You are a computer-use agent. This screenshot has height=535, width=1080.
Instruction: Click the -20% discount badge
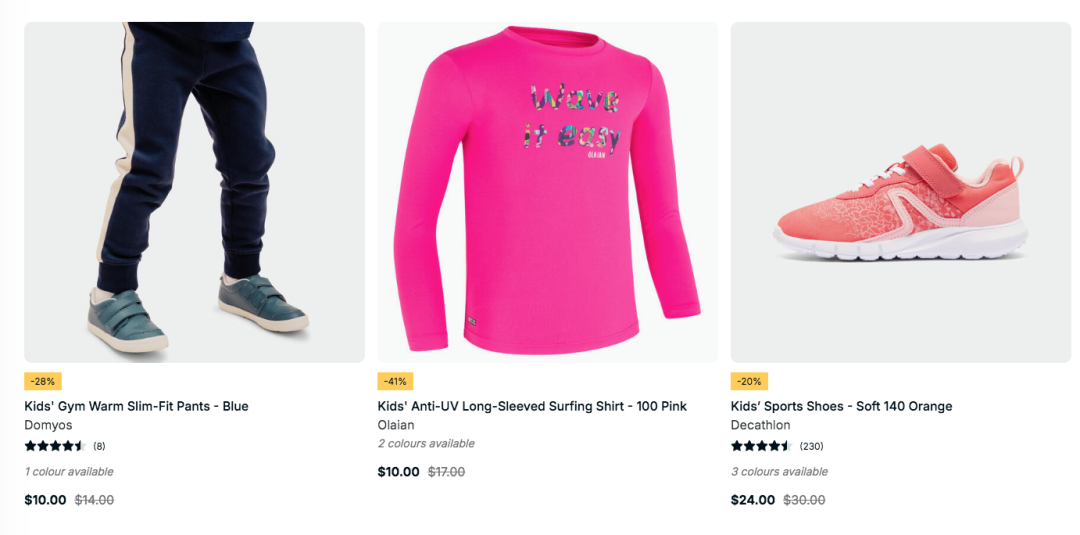(749, 381)
